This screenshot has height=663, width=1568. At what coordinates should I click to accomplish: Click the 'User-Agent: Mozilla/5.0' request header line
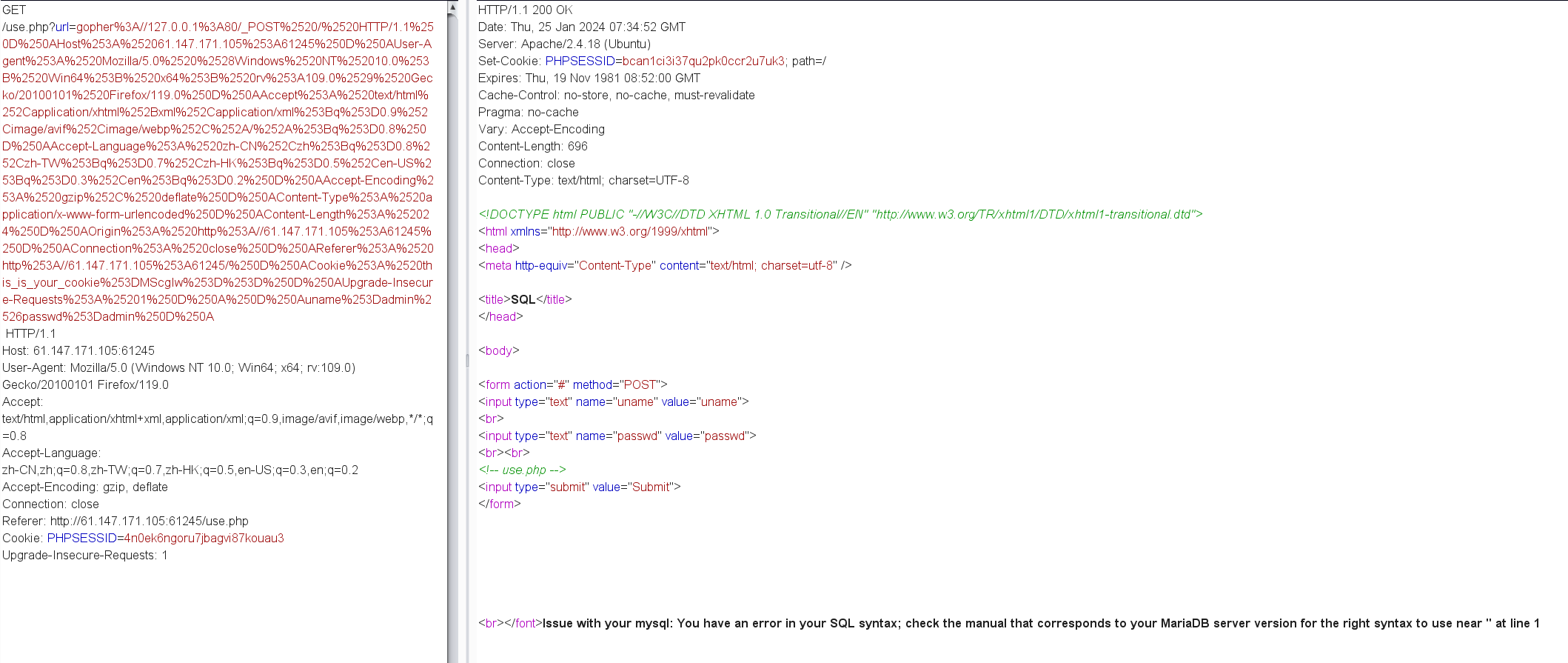click(178, 367)
